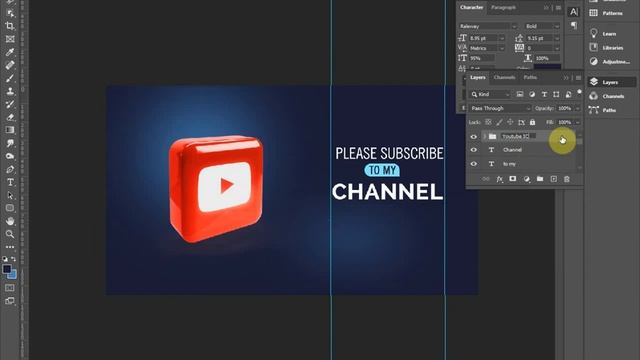Toggle filter for type layers
640x360 pixels.
click(544, 94)
